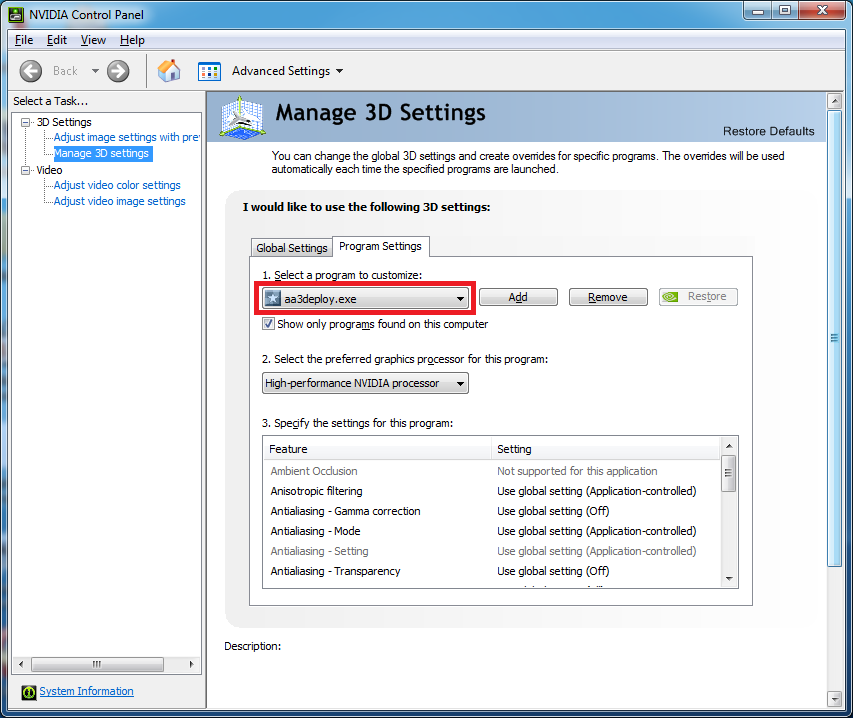Image resolution: width=853 pixels, height=718 pixels.
Task: Click the Restore button
Action: tap(698, 297)
